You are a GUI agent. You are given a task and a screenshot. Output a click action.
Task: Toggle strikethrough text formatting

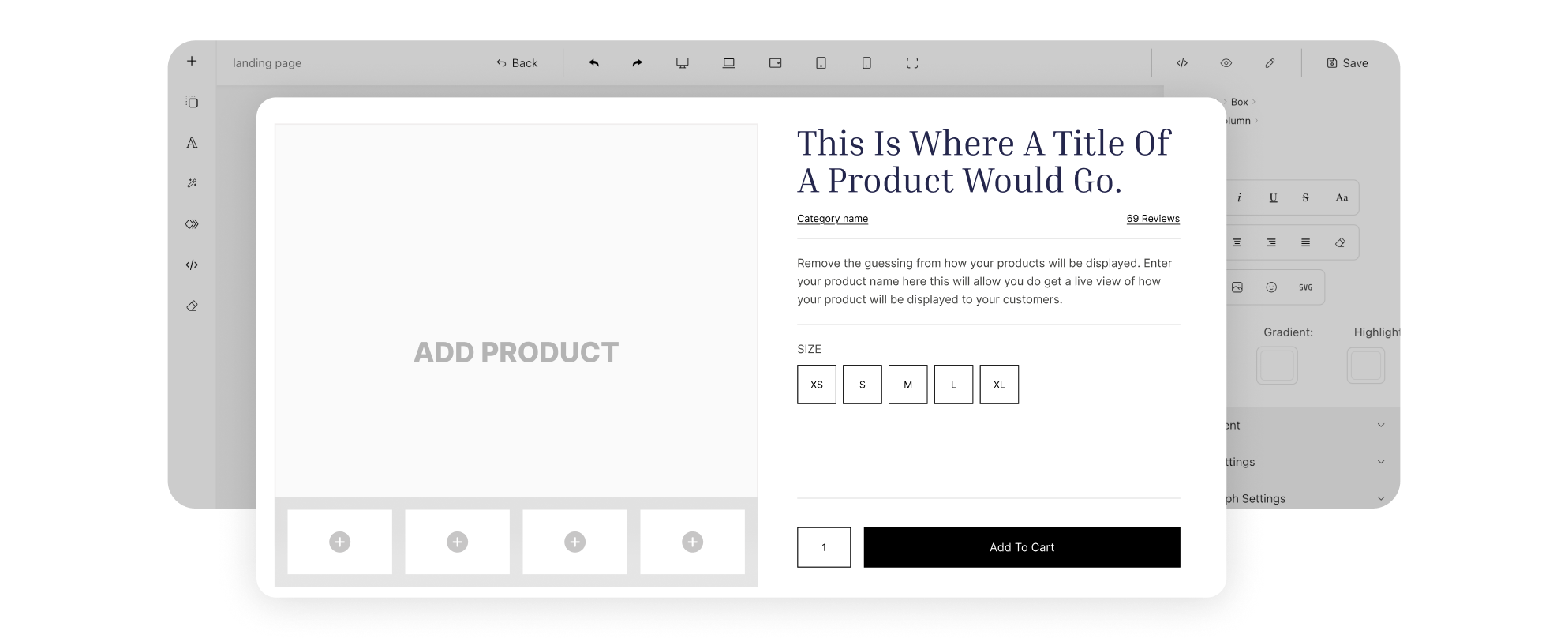tap(1305, 198)
